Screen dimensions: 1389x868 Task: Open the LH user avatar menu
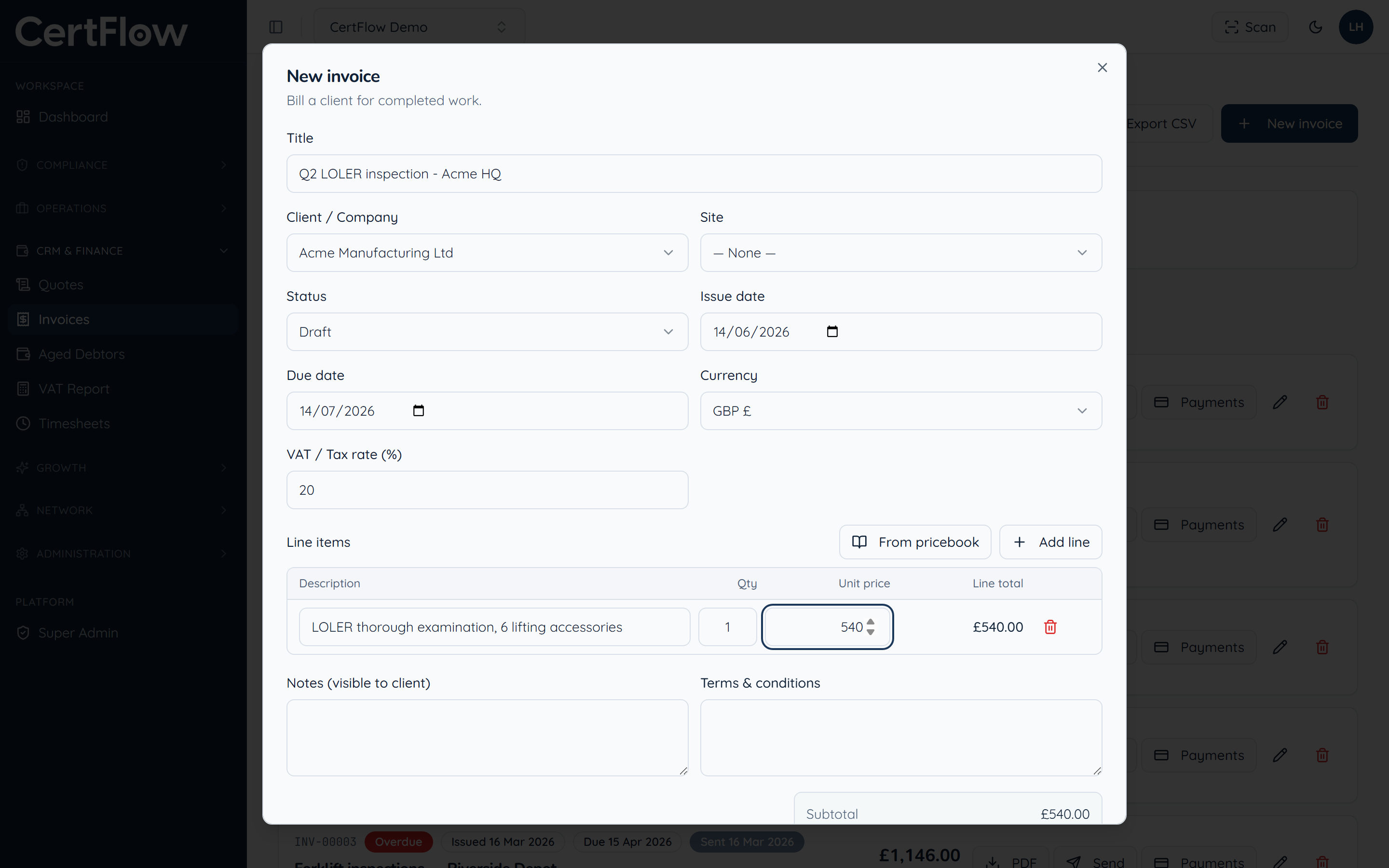point(1356,27)
